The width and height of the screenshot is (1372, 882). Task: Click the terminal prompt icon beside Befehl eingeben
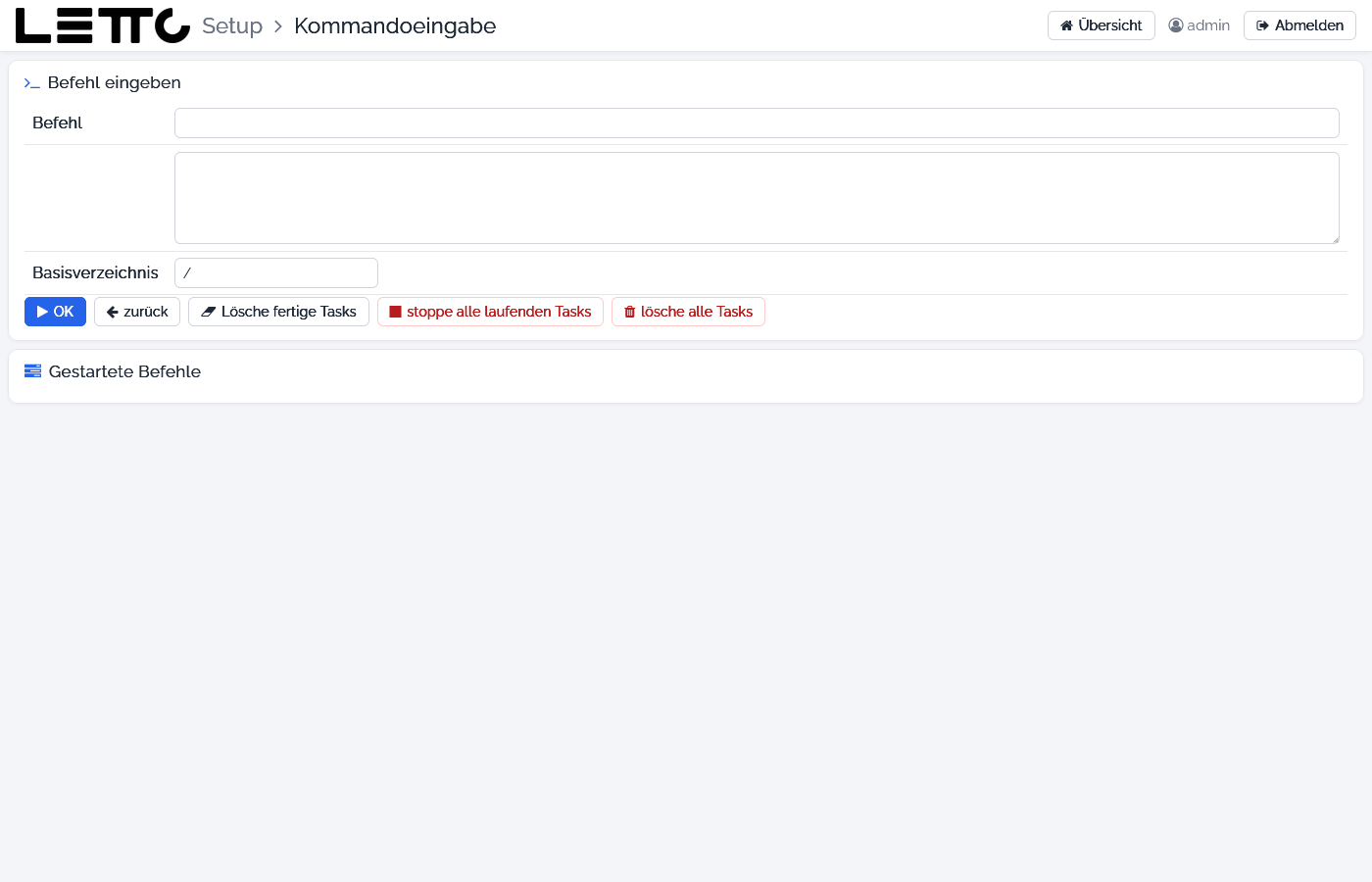tap(32, 83)
